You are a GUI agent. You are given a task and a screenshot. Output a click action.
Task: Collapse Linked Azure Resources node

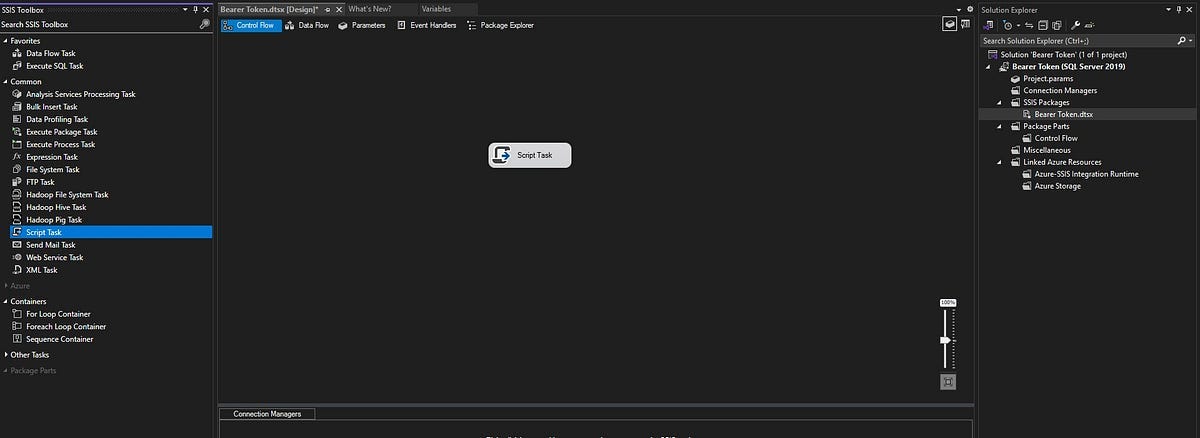point(1001,162)
